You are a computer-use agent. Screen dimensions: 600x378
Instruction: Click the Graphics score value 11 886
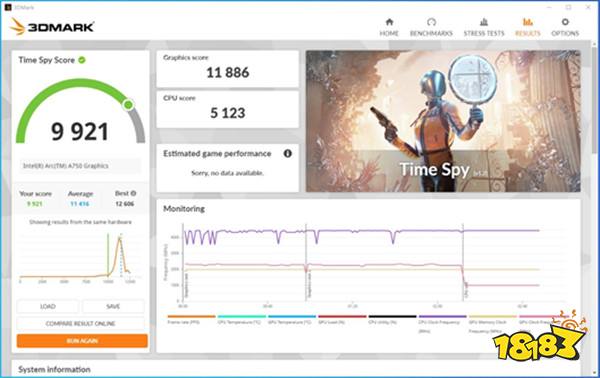coord(228,72)
